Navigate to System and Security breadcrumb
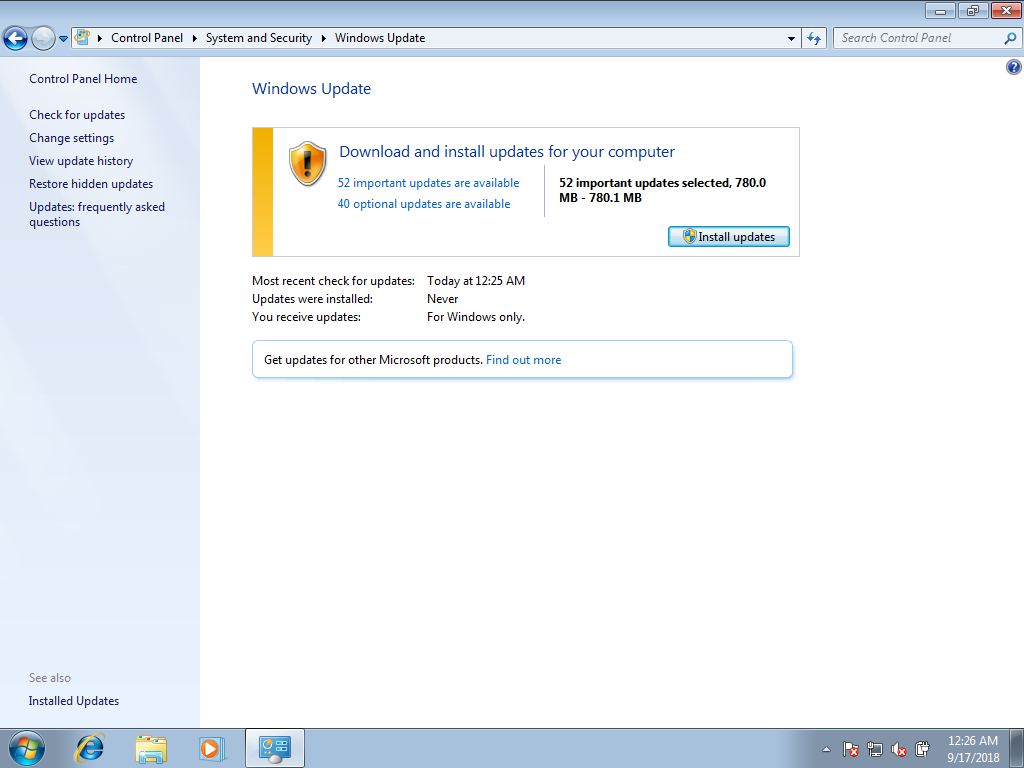 pos(259,38)
